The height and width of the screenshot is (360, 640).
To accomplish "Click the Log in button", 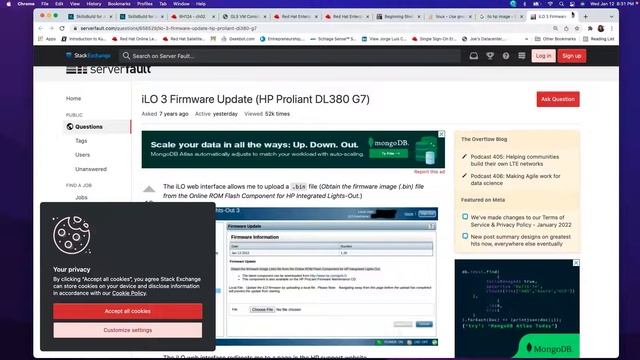I will click(543, 56).
